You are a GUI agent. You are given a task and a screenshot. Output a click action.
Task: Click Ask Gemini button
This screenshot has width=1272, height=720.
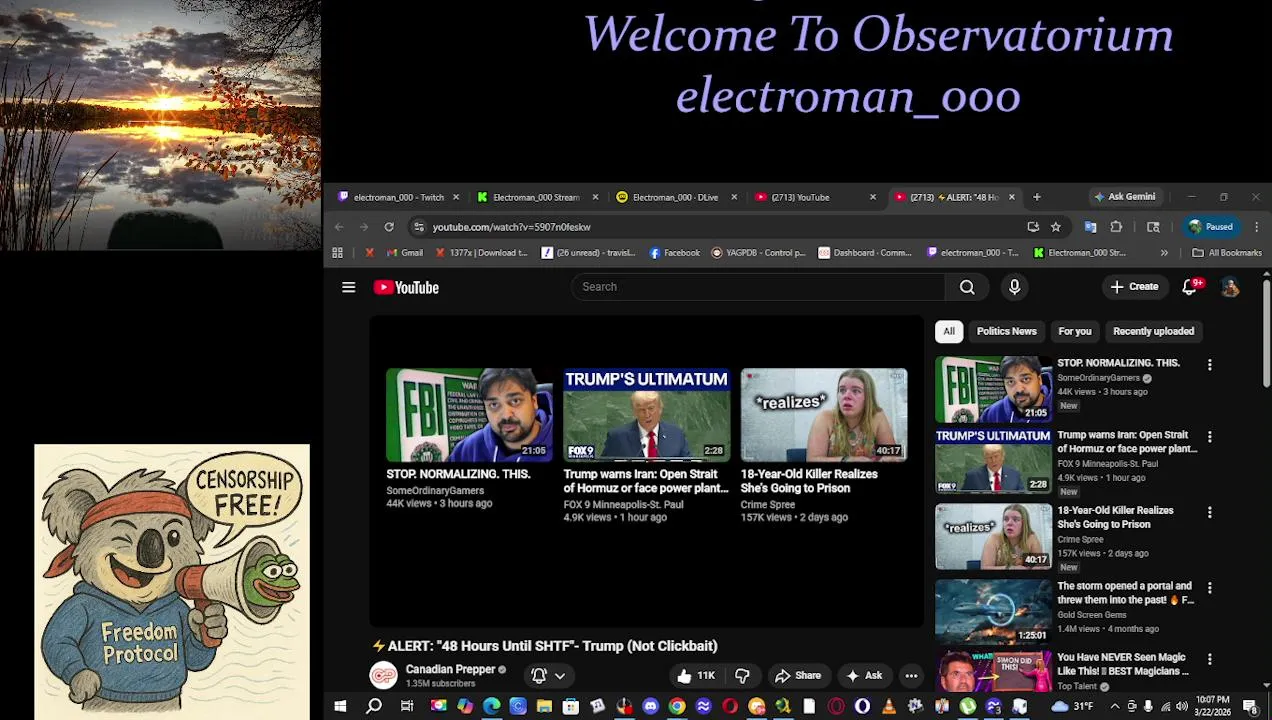[x=1125, y=197]
